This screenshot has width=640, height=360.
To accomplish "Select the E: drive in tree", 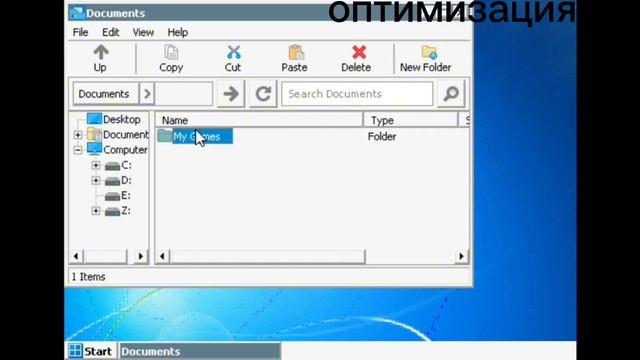I will [x=118, y=196].
